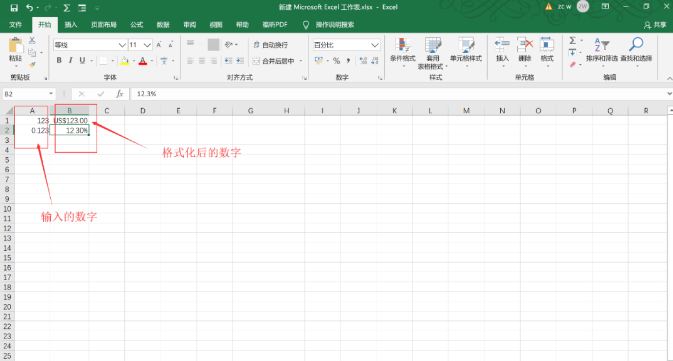This screenshot has width=673, height=361.
Task: Expand the Name Box B2 dropdown
Action: tap(51, 94)
